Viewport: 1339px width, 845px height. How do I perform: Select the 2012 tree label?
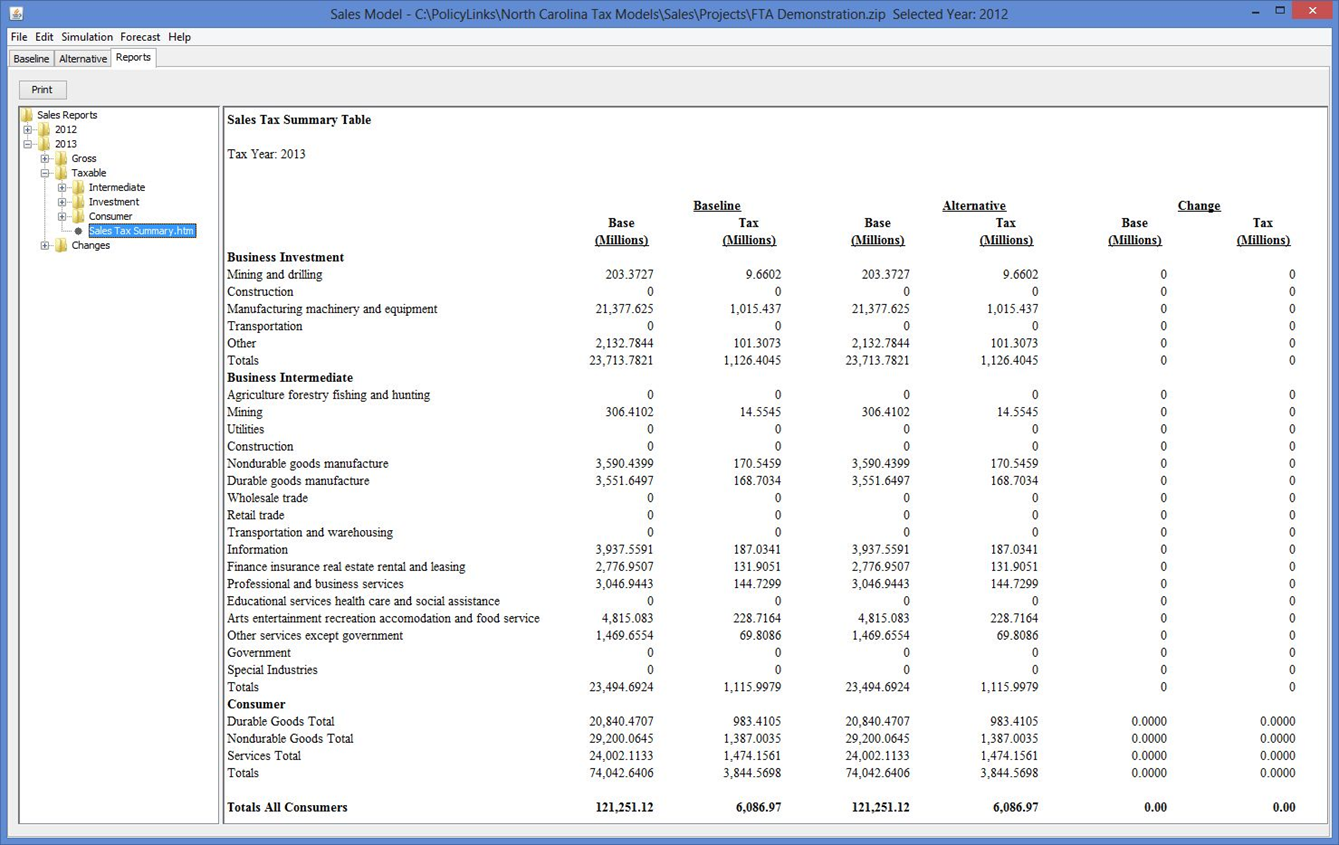coord(66,129)
